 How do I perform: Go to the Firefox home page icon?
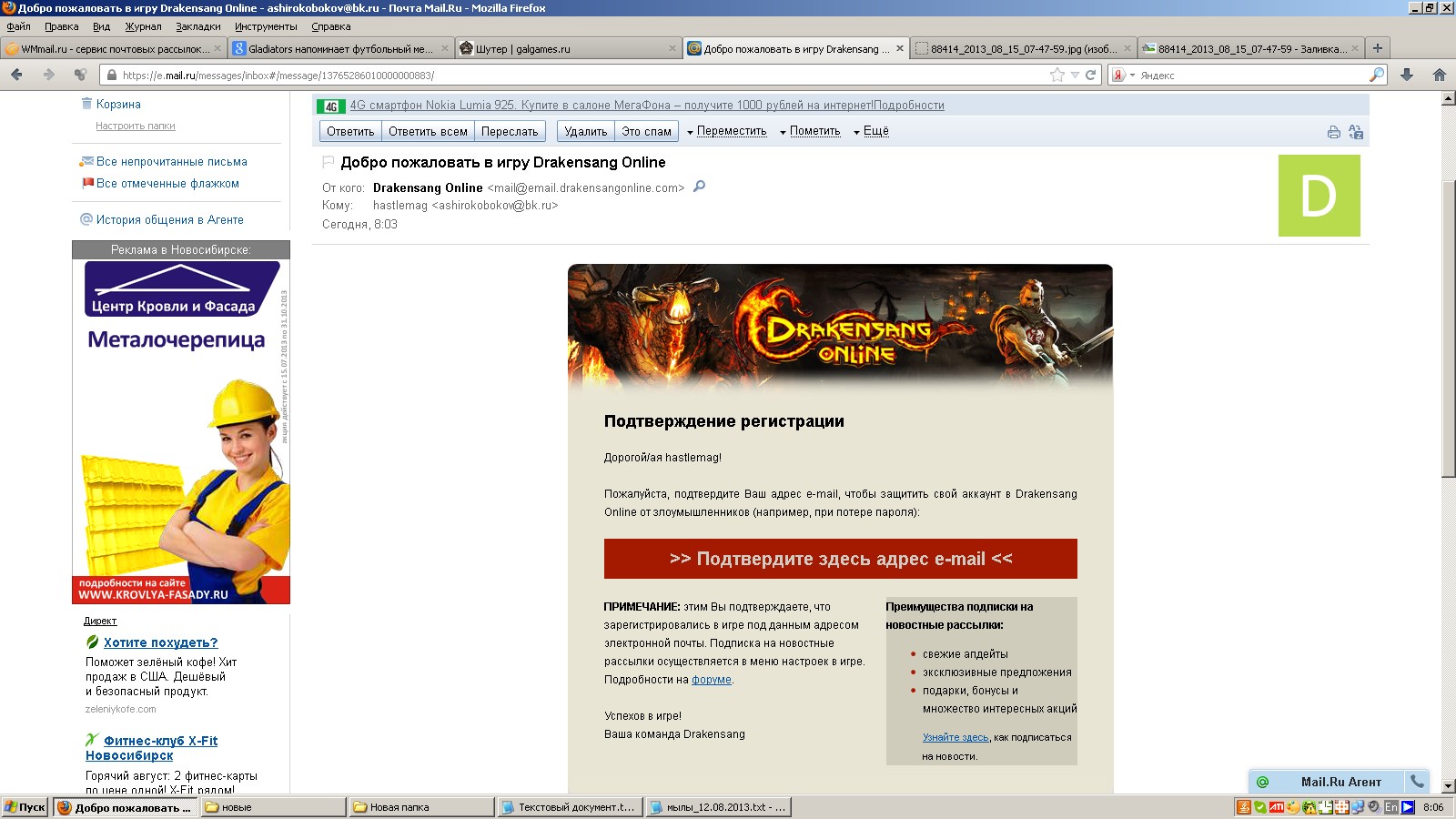1440,75
